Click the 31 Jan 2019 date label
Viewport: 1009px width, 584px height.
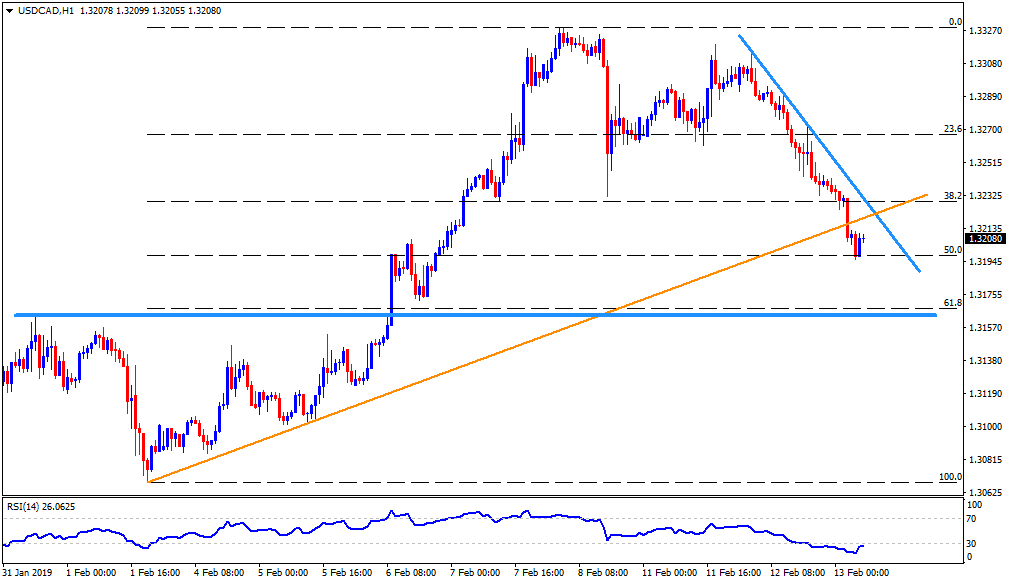tap(28, 573)
